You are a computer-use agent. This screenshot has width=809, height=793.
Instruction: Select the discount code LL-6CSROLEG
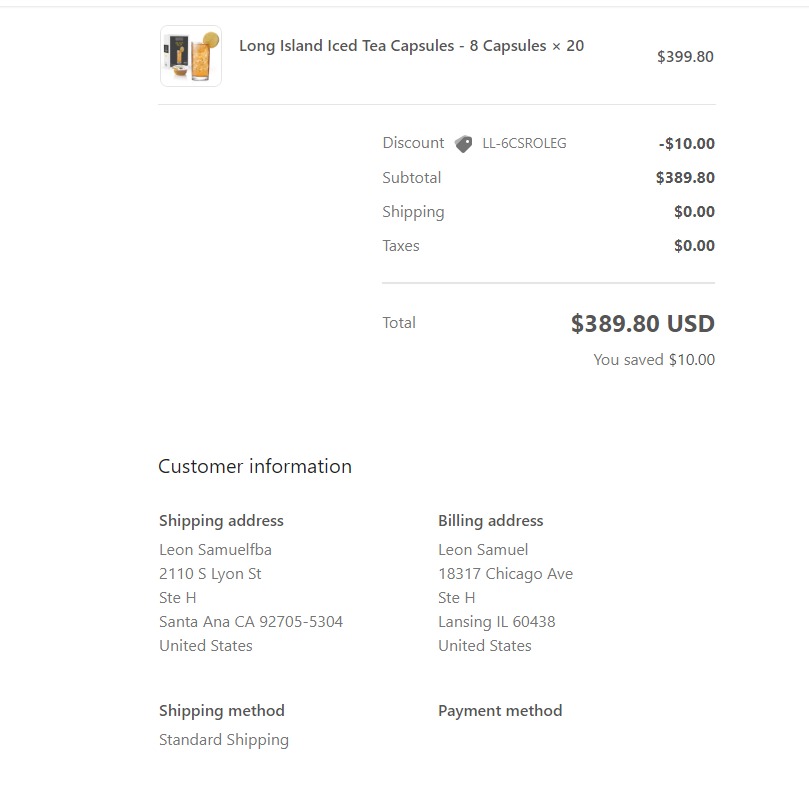tap(524, 143)
